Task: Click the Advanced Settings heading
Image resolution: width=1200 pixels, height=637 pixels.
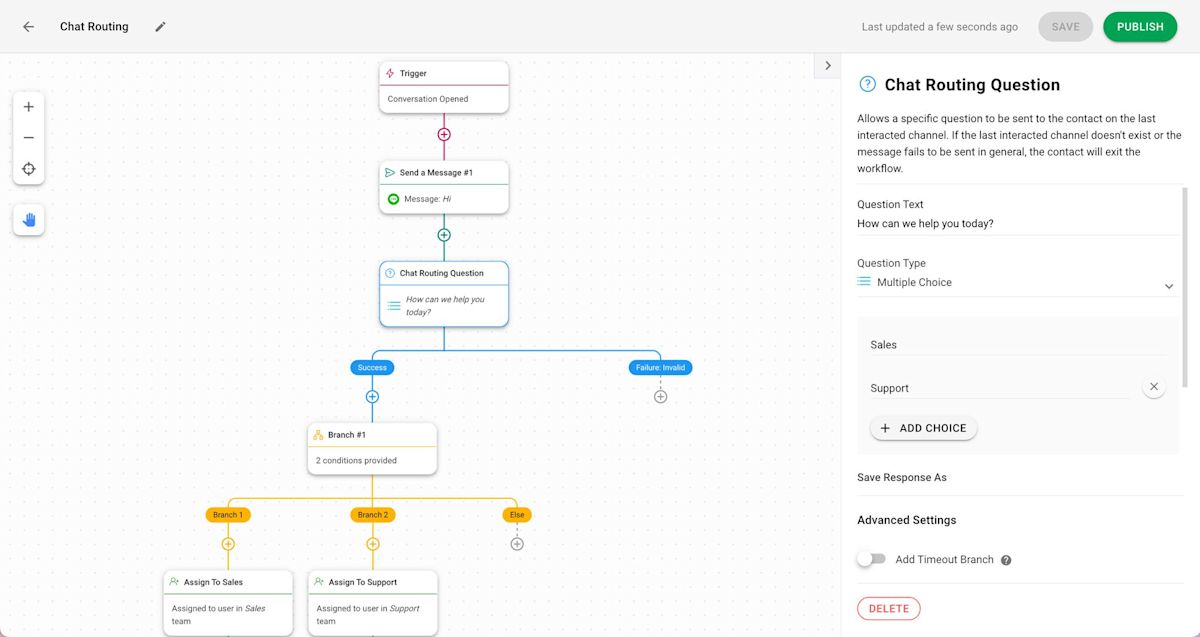Action: [907, 520]
